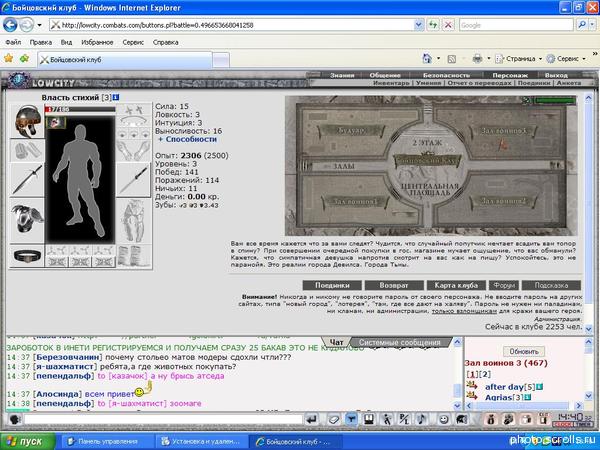Viewport: 600px width, 450px height.
Task: Open the smiley emoticons picker
Action: (x=443, y=420)
